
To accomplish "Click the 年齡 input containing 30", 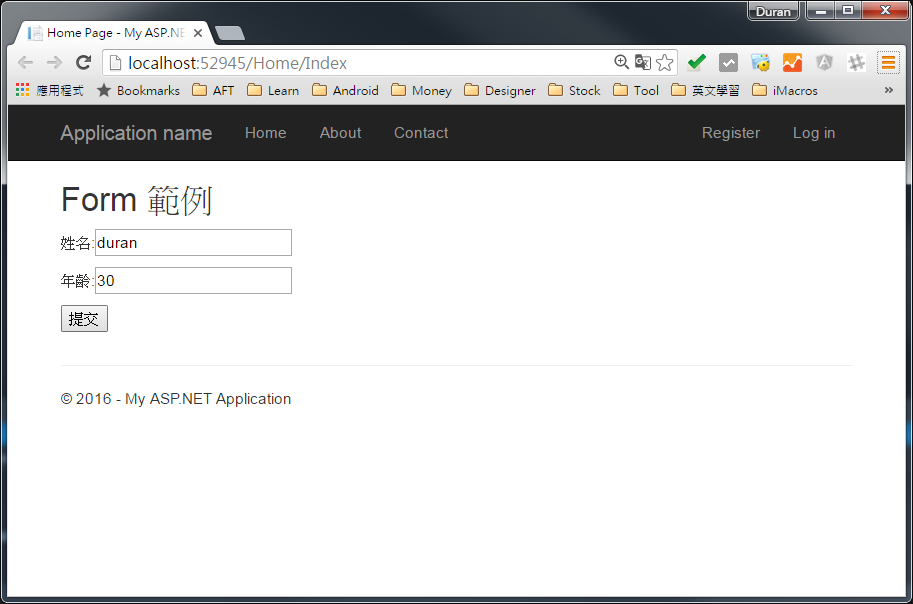I will [193, 281].
